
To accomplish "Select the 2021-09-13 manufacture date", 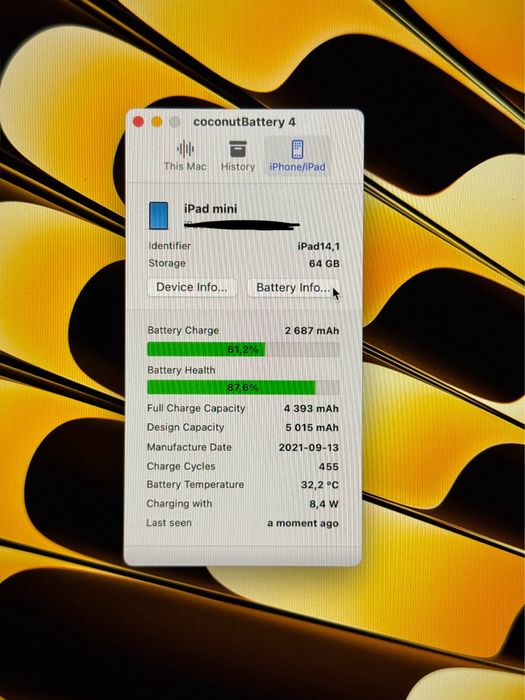I will 308,447.
